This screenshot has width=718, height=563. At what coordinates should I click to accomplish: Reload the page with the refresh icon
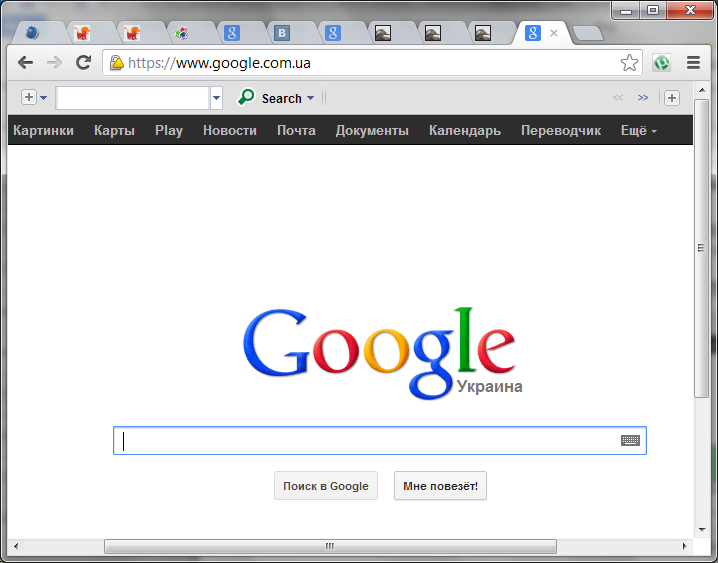[x=83, y=62]
